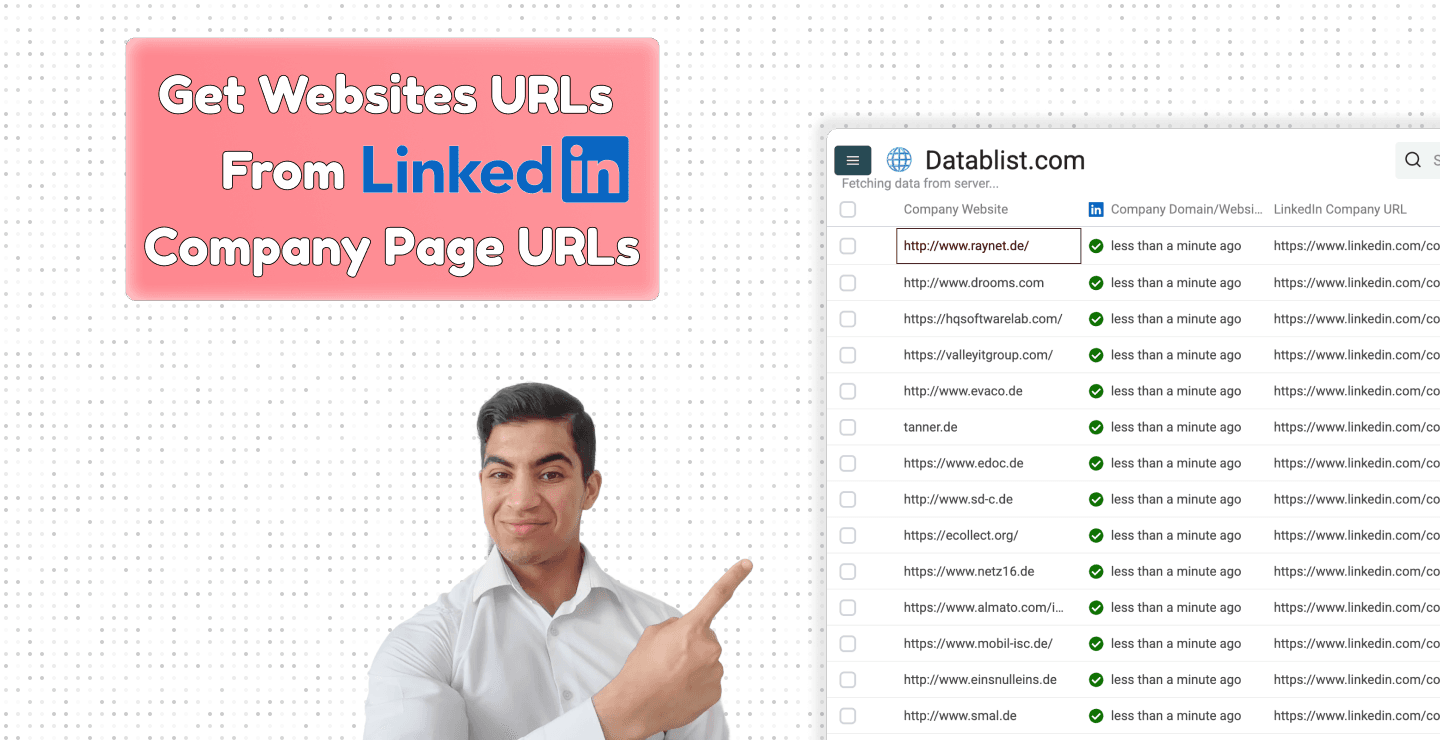Click the globe icon beside Datablist.com
The width and height of the screenshot is (1440, 740).
click(898, 160)
